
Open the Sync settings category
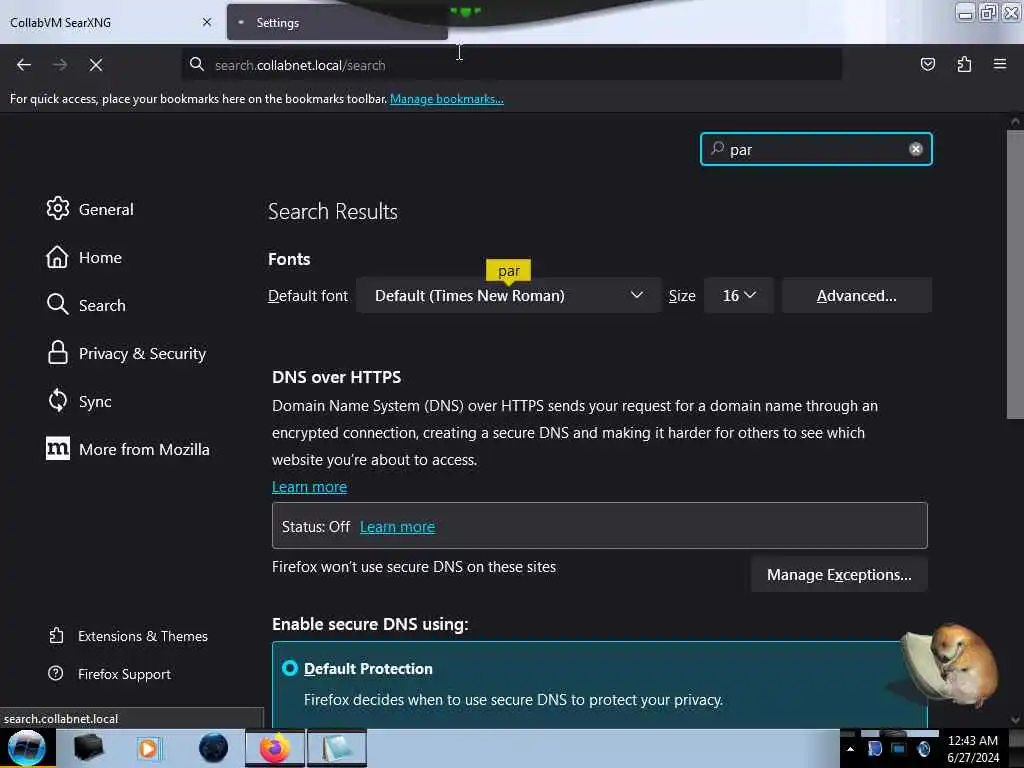tap(95, 402)
